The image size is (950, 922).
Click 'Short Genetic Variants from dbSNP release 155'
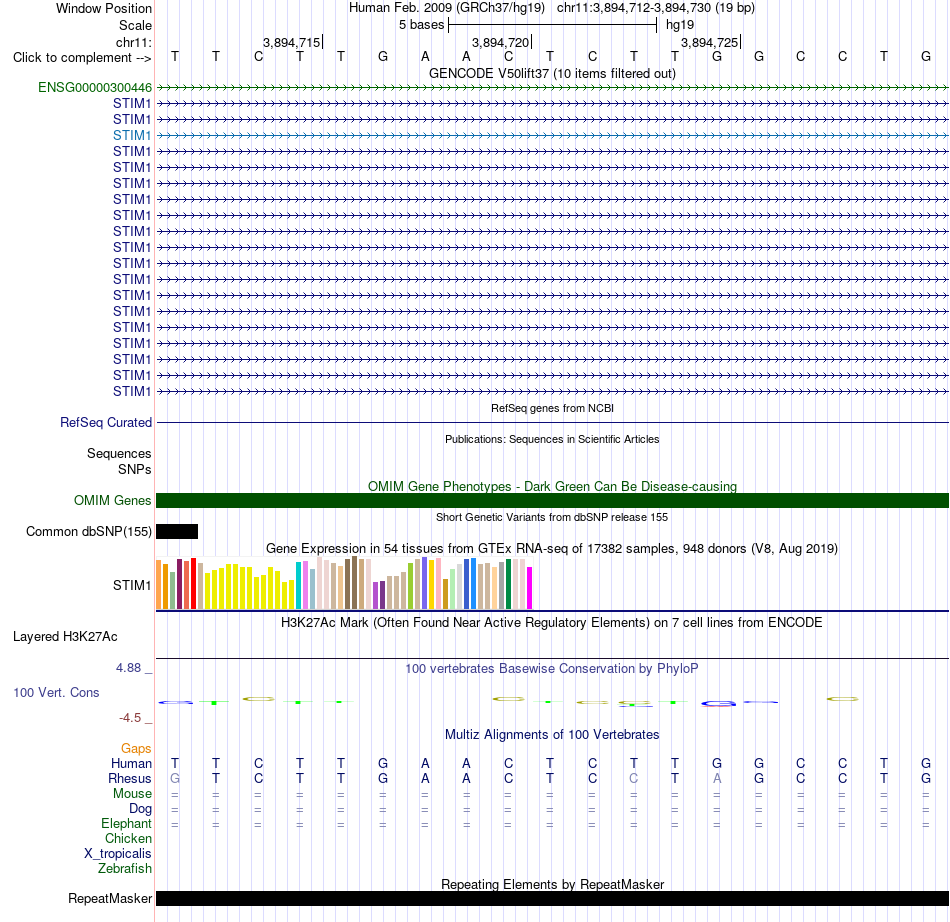pyautogui.click(x=552, y=517)
